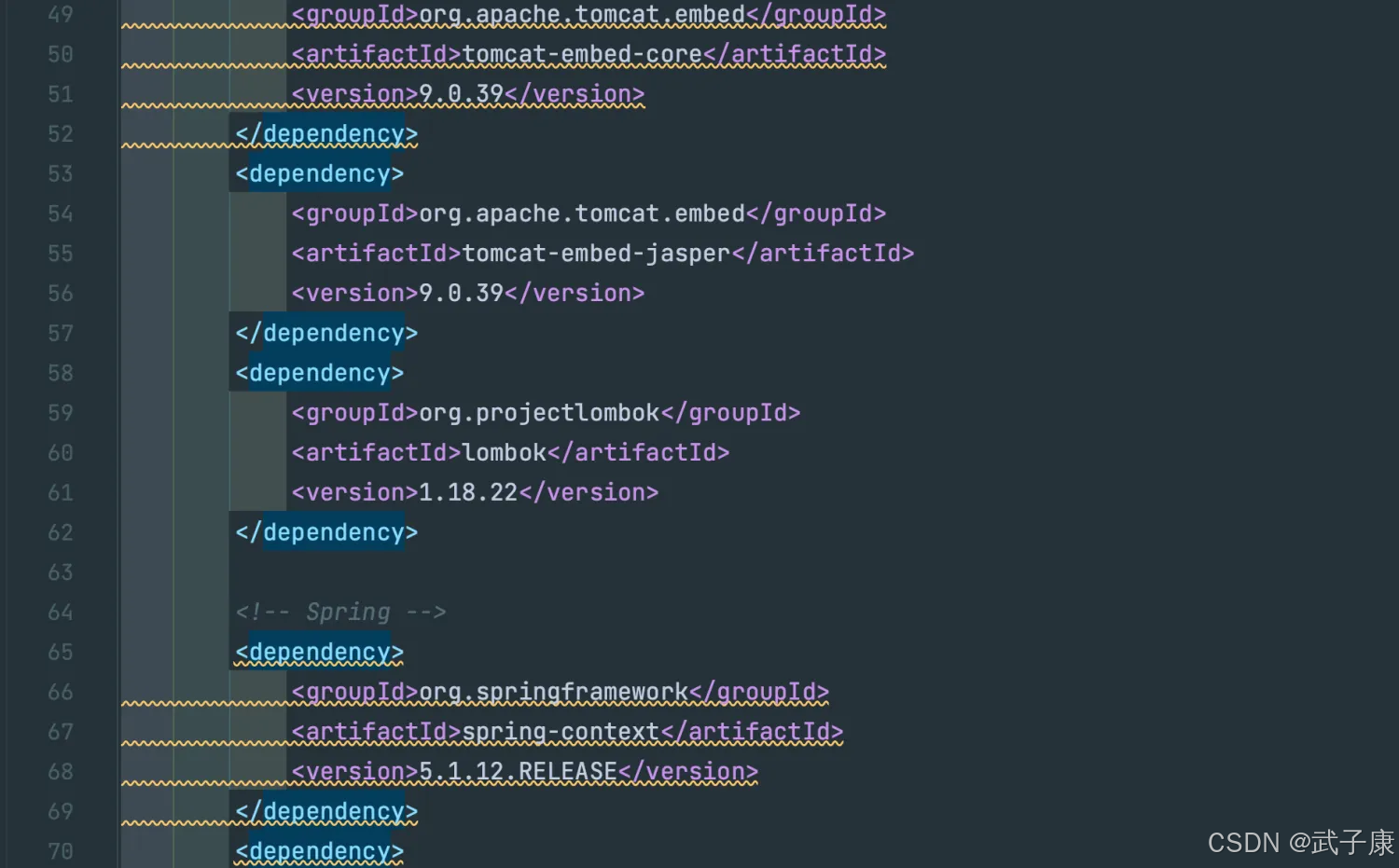Screen dimensions: 1399x868
Task: Click opening dependency tag on line 70
Action: (319, 851)
